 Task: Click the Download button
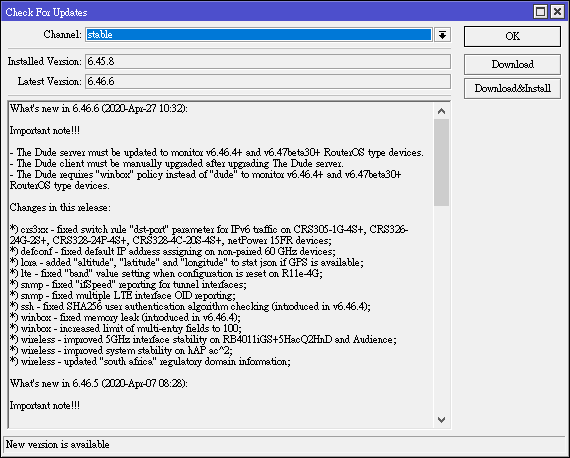click(512, 64)
